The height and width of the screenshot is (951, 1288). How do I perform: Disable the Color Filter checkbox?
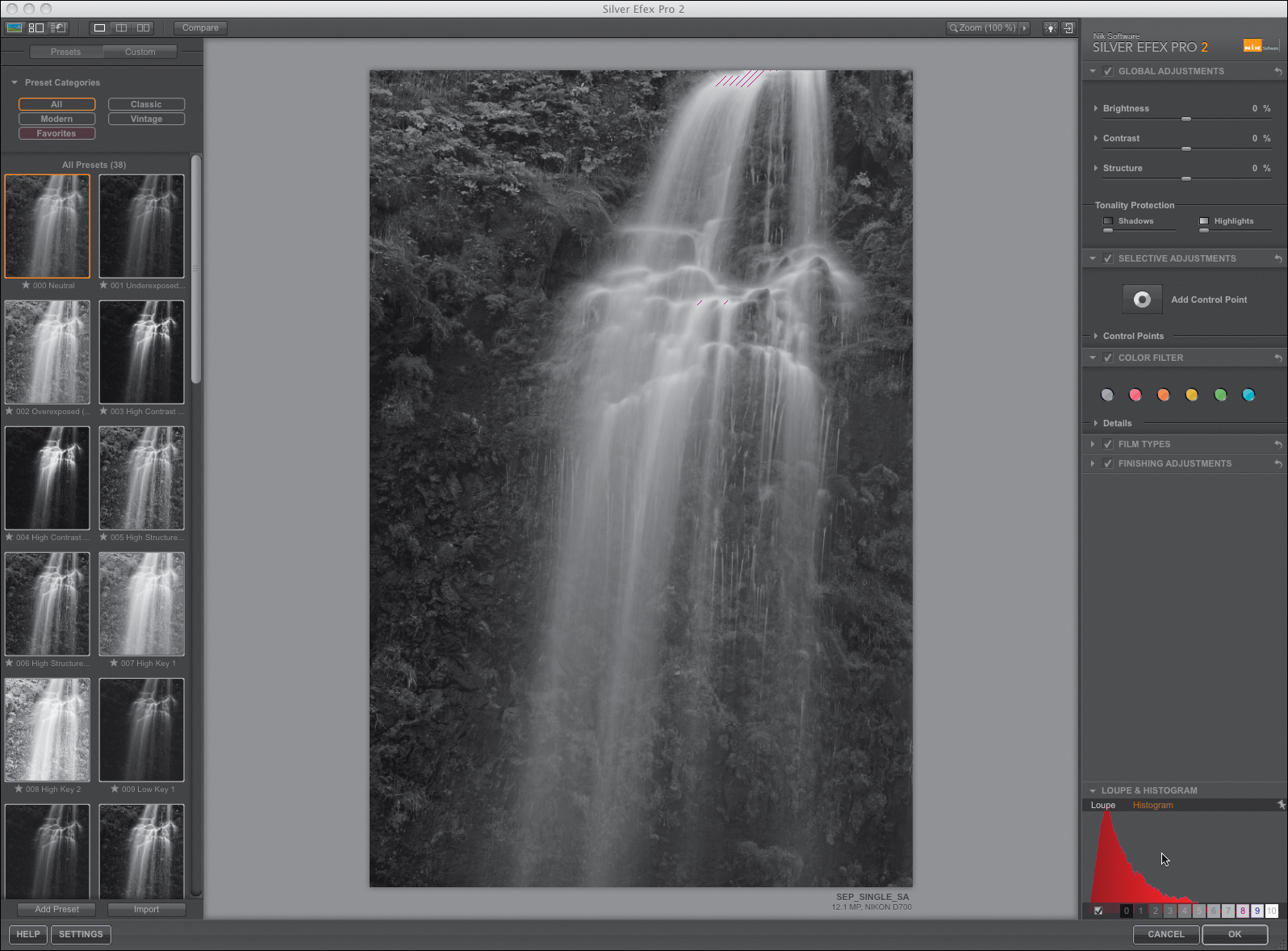click(x=1108, y=358)
